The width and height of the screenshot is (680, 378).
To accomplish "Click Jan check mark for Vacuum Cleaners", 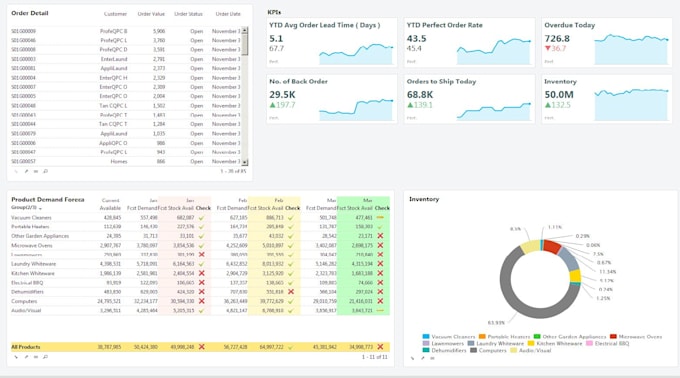I will pyautogui.click(x=201, y=218).
